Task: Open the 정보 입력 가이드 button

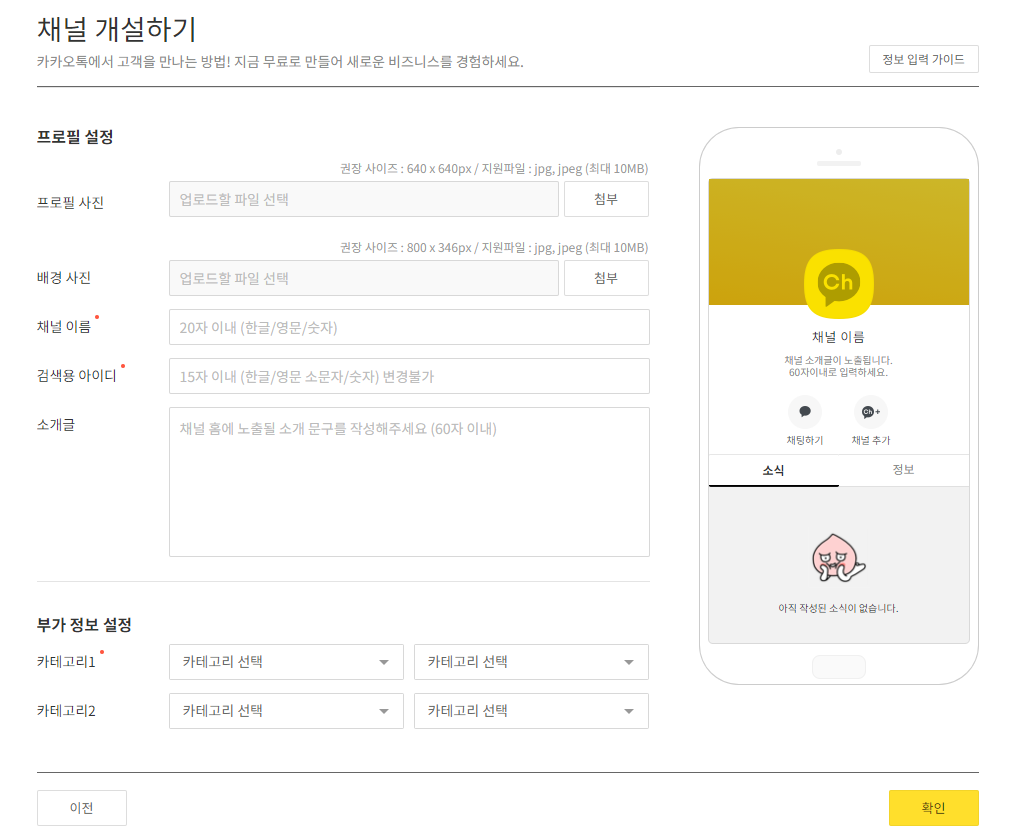Action: click(924, 59)
